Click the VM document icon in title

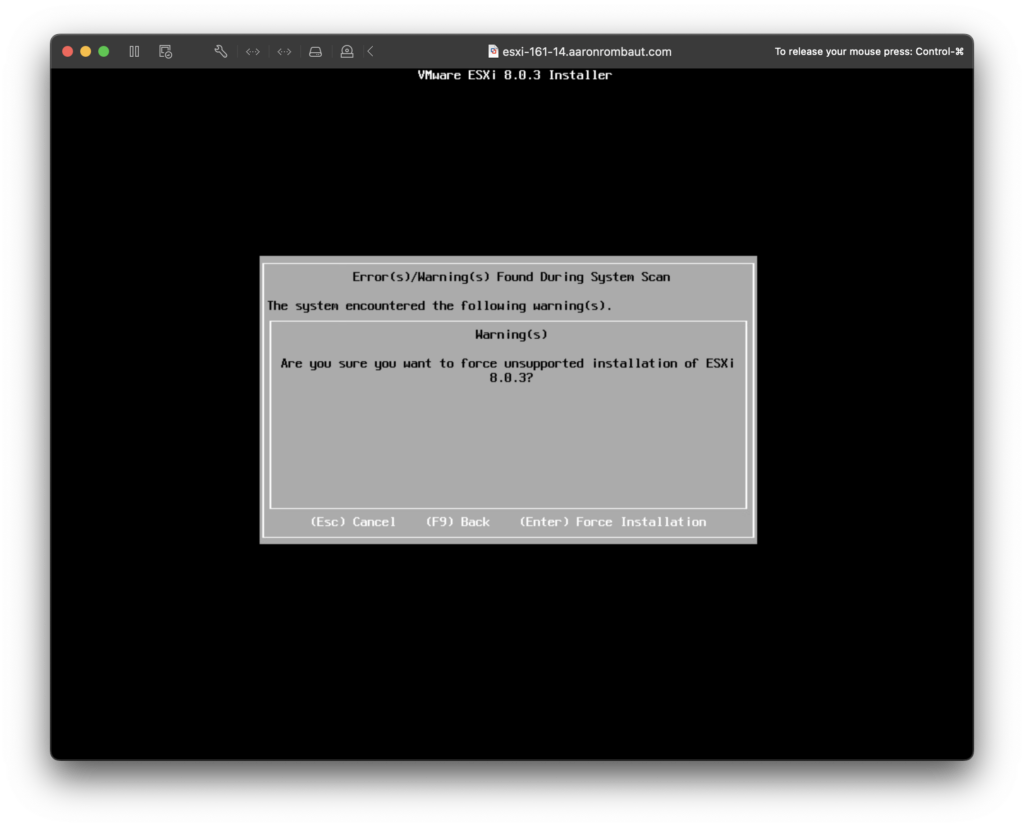(493, 51)
